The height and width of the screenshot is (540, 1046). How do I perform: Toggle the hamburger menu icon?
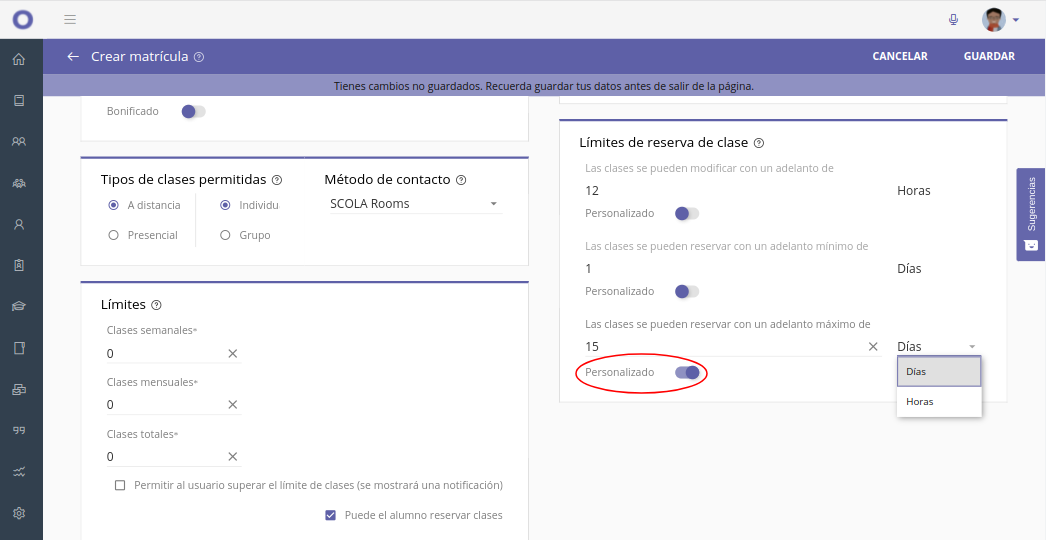[x=70, y=20]
